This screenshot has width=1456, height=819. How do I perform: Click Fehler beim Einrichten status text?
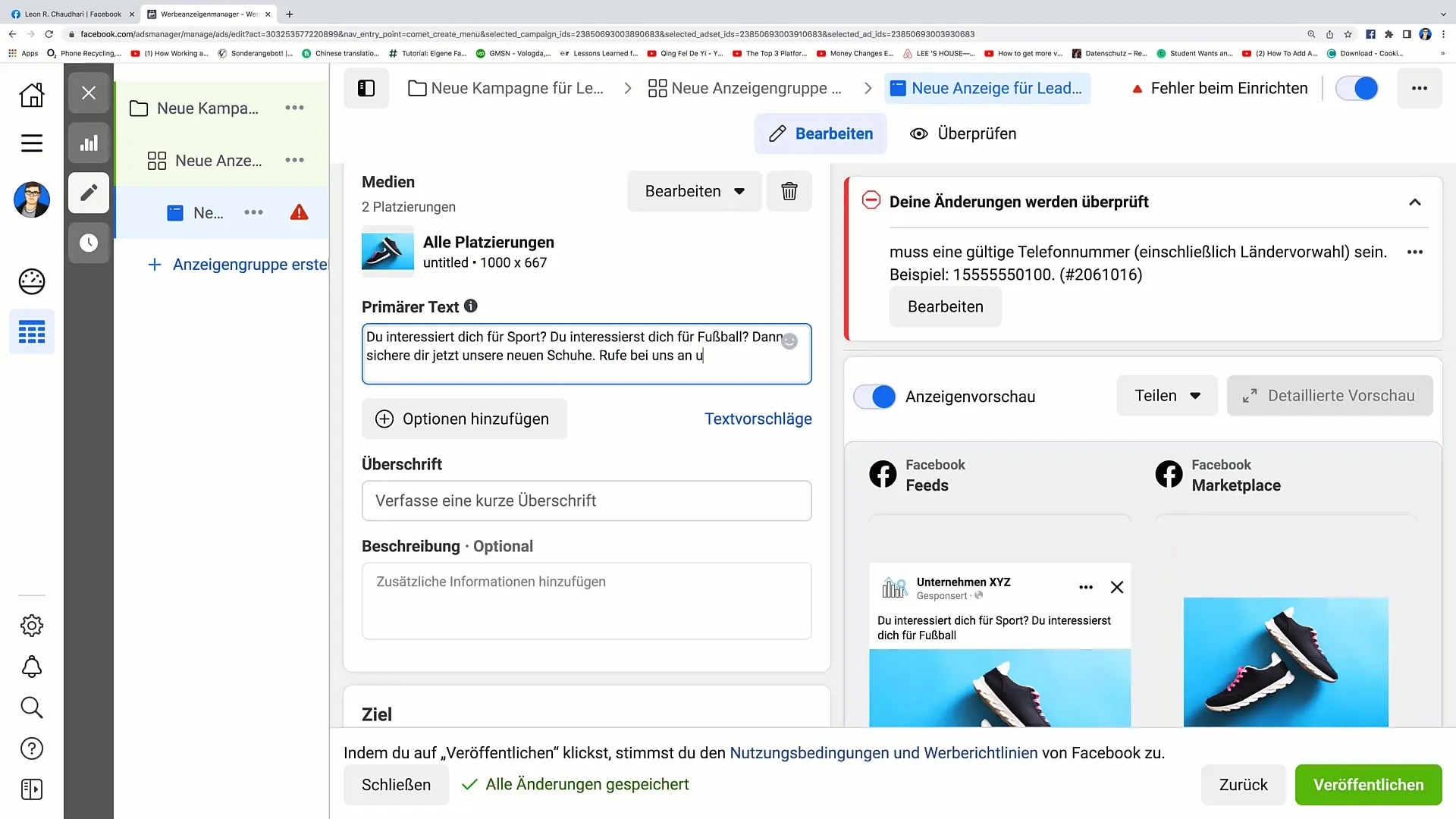click(1228, 88)
